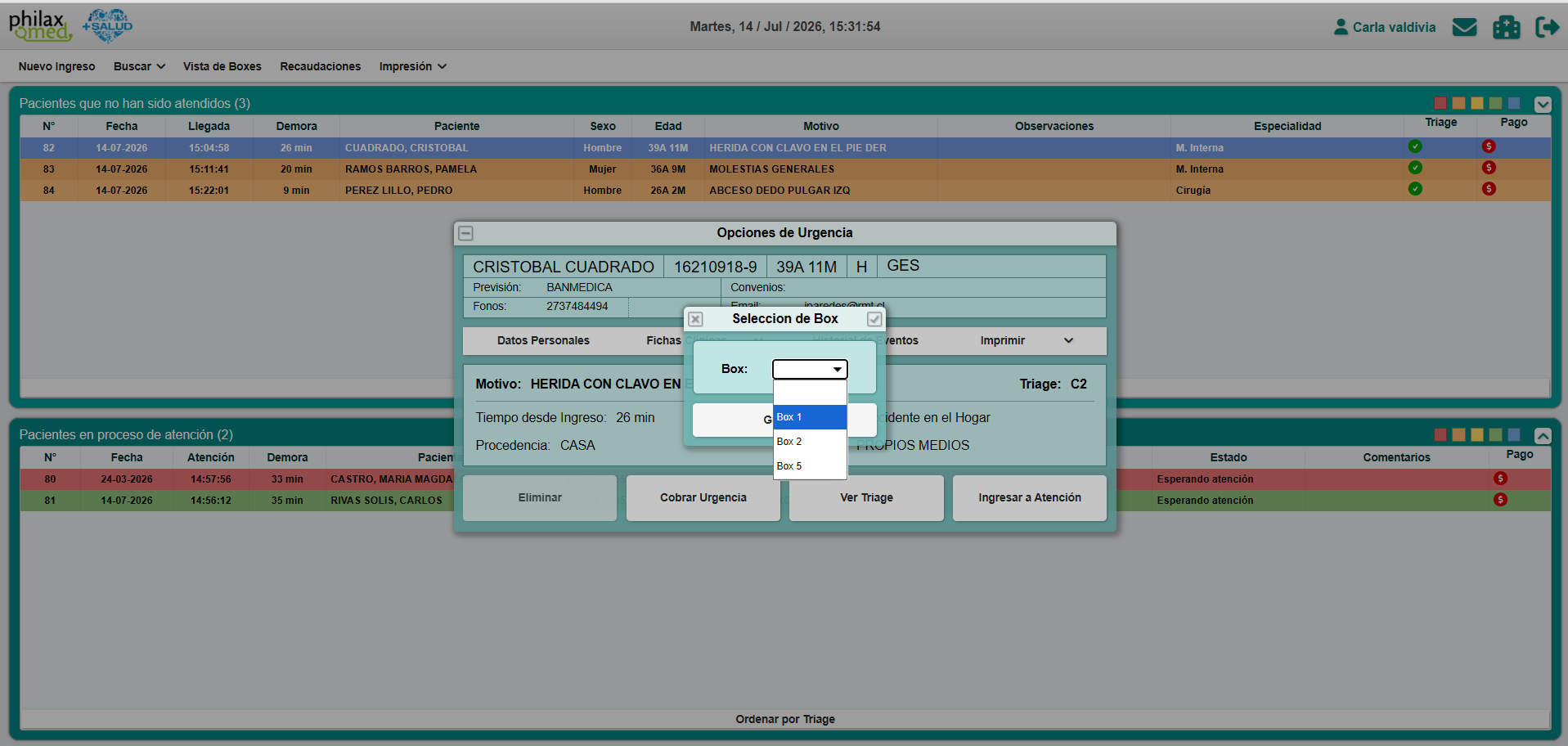Open Nuevo Ingreso menu item
The width and height of the screenshot is (1568, 746).
56,66
